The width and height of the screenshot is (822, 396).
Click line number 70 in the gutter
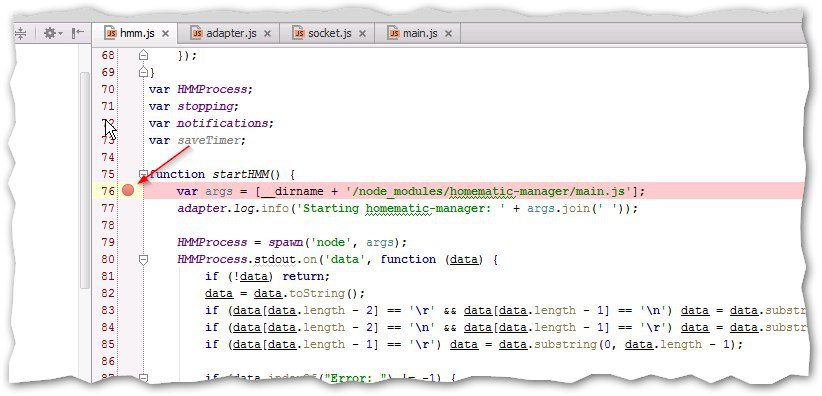[x=108, y=89]
